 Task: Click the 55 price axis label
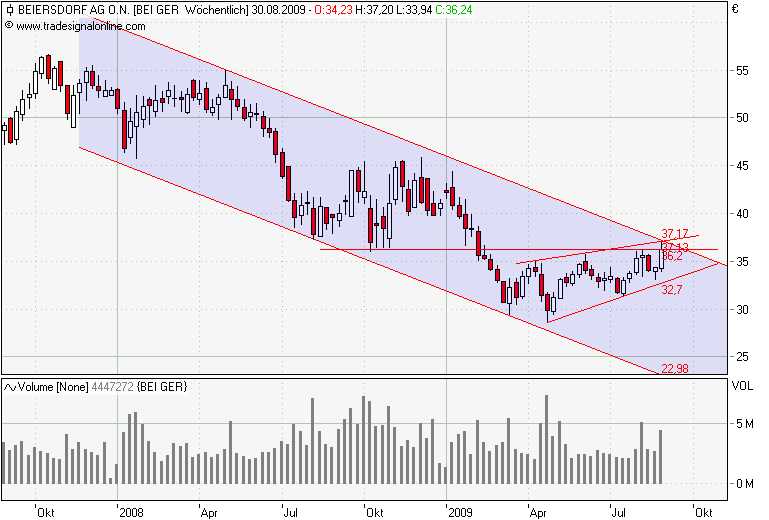click(x=742, y=71)
